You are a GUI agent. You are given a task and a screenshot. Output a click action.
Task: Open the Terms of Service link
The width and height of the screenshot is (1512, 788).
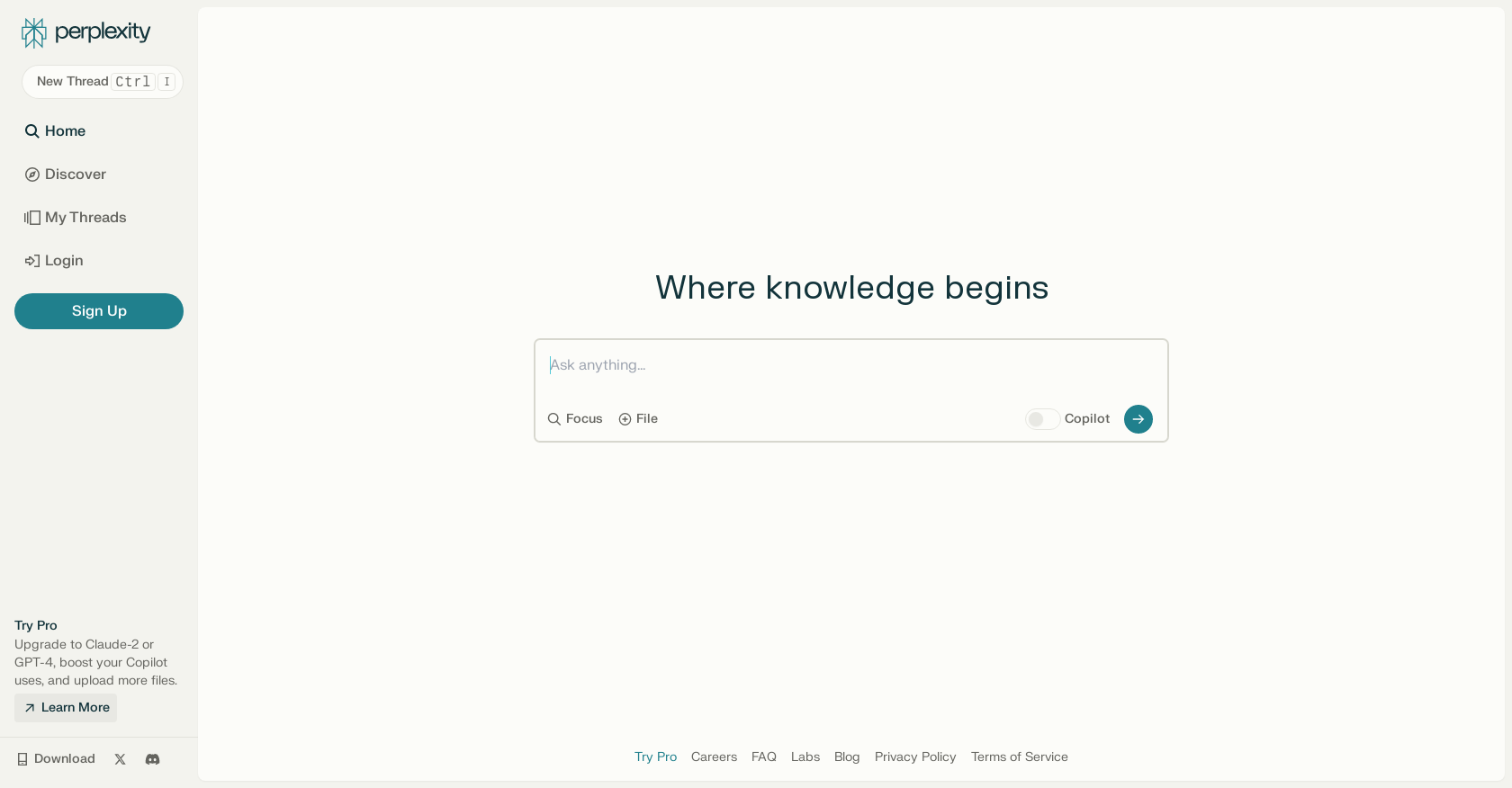point(1020,757)
